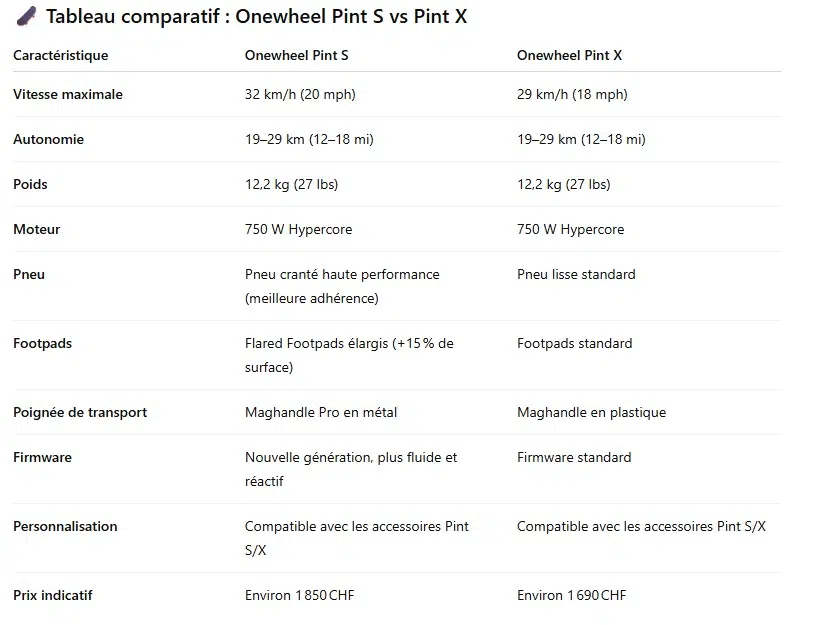The image size is (821, 625).
Task: Select the 'Tableau comparatif' heading text
Action: click(x=133, y=16)
